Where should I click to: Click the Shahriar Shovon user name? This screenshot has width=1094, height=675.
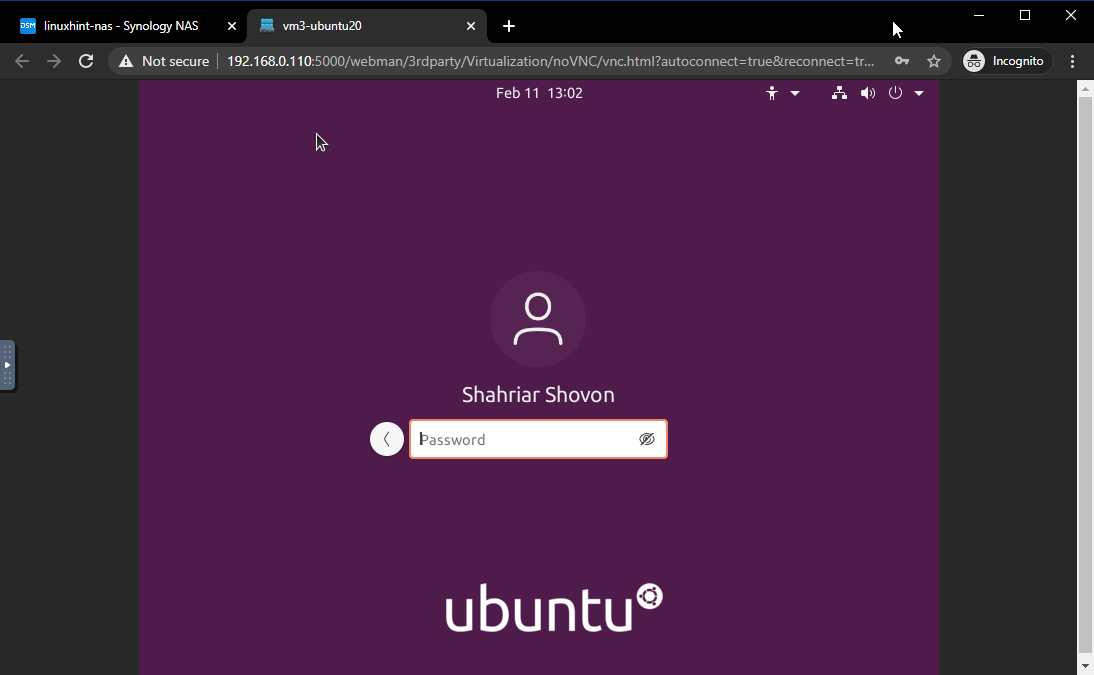(x=538, y=395)
